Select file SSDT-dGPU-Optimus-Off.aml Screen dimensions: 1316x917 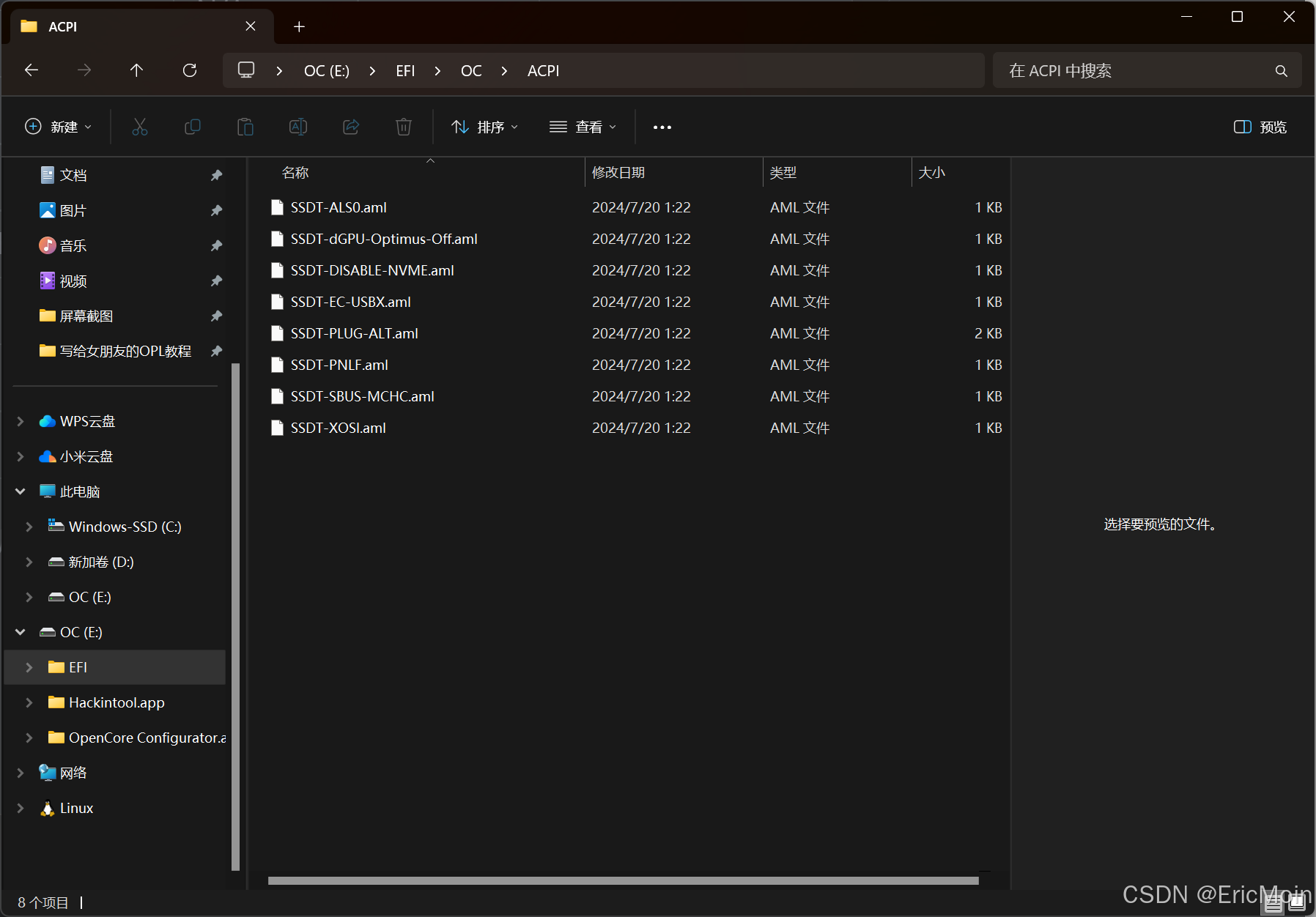(x=384, y=239)
